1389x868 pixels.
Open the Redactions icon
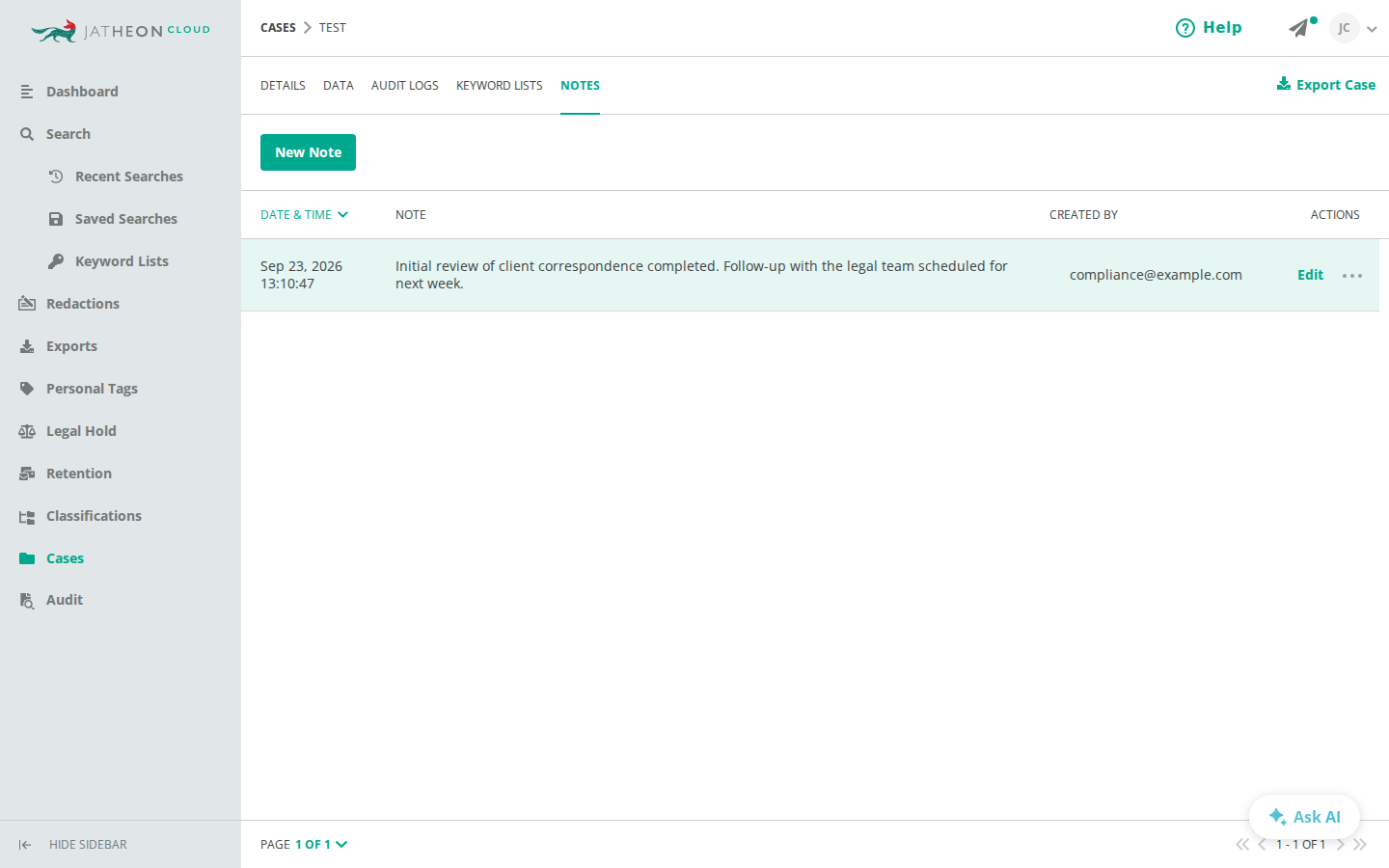coord(27,304)
